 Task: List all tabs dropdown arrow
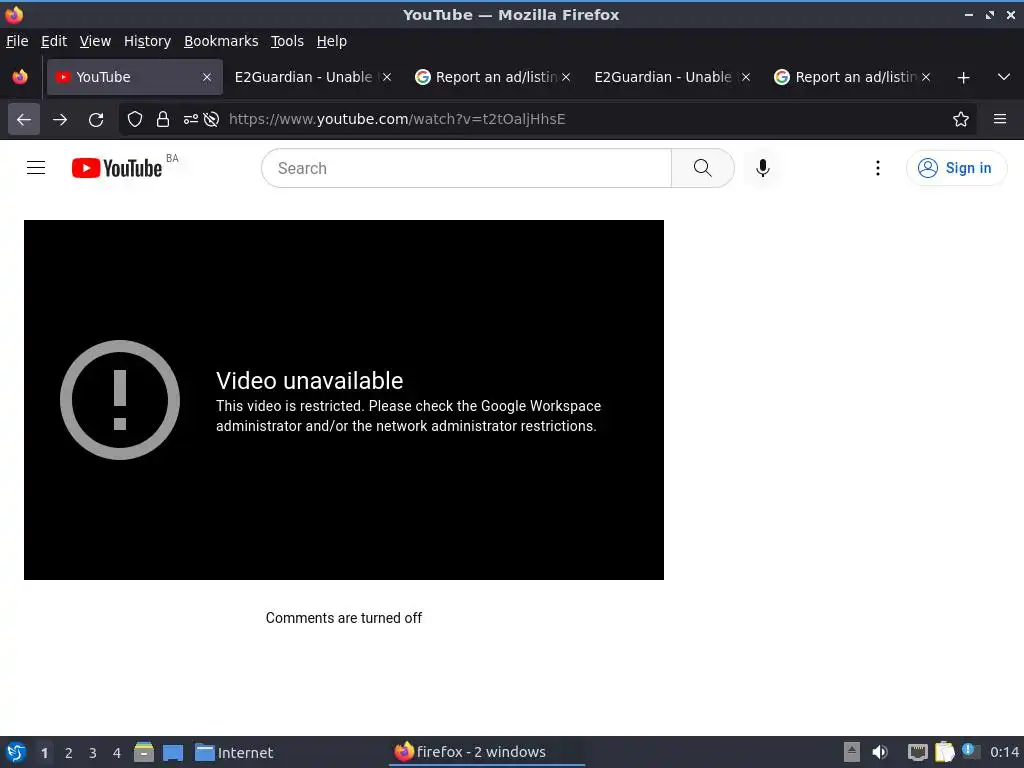[1004, 77]
